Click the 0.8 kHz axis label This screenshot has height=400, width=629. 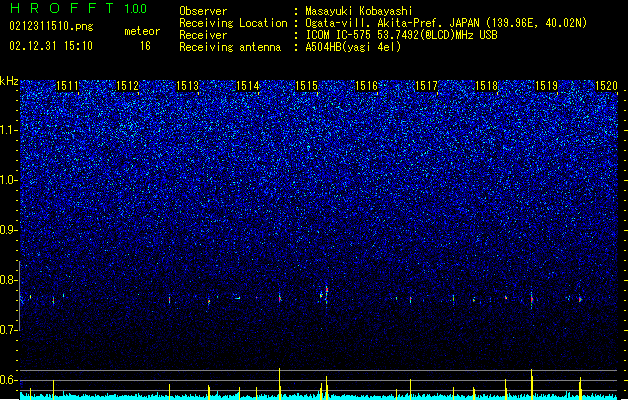[x=9, y=280]
